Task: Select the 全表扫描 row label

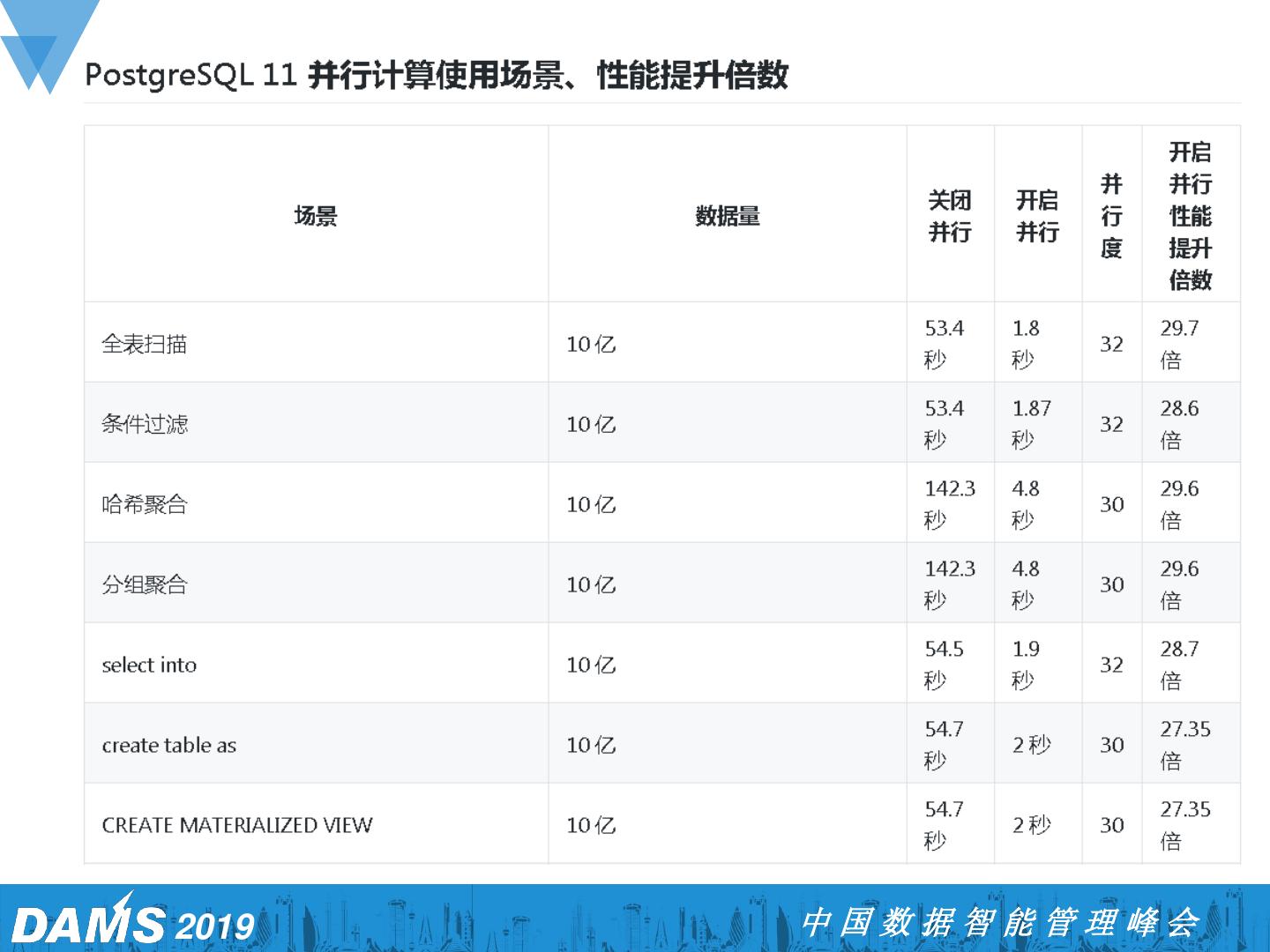Action: [x=145, y=344]
